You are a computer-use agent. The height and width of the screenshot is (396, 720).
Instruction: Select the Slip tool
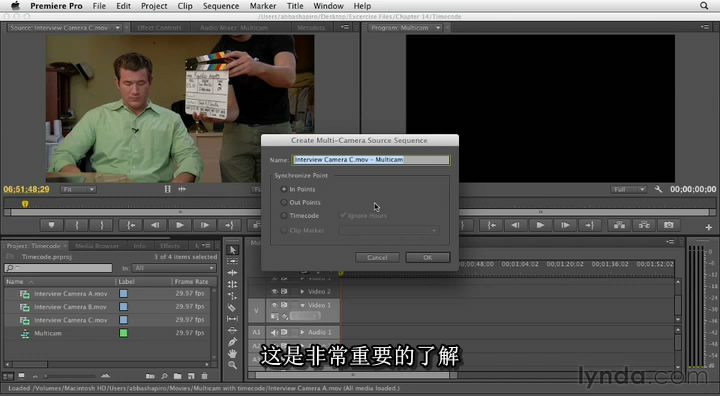pos(233,319)
